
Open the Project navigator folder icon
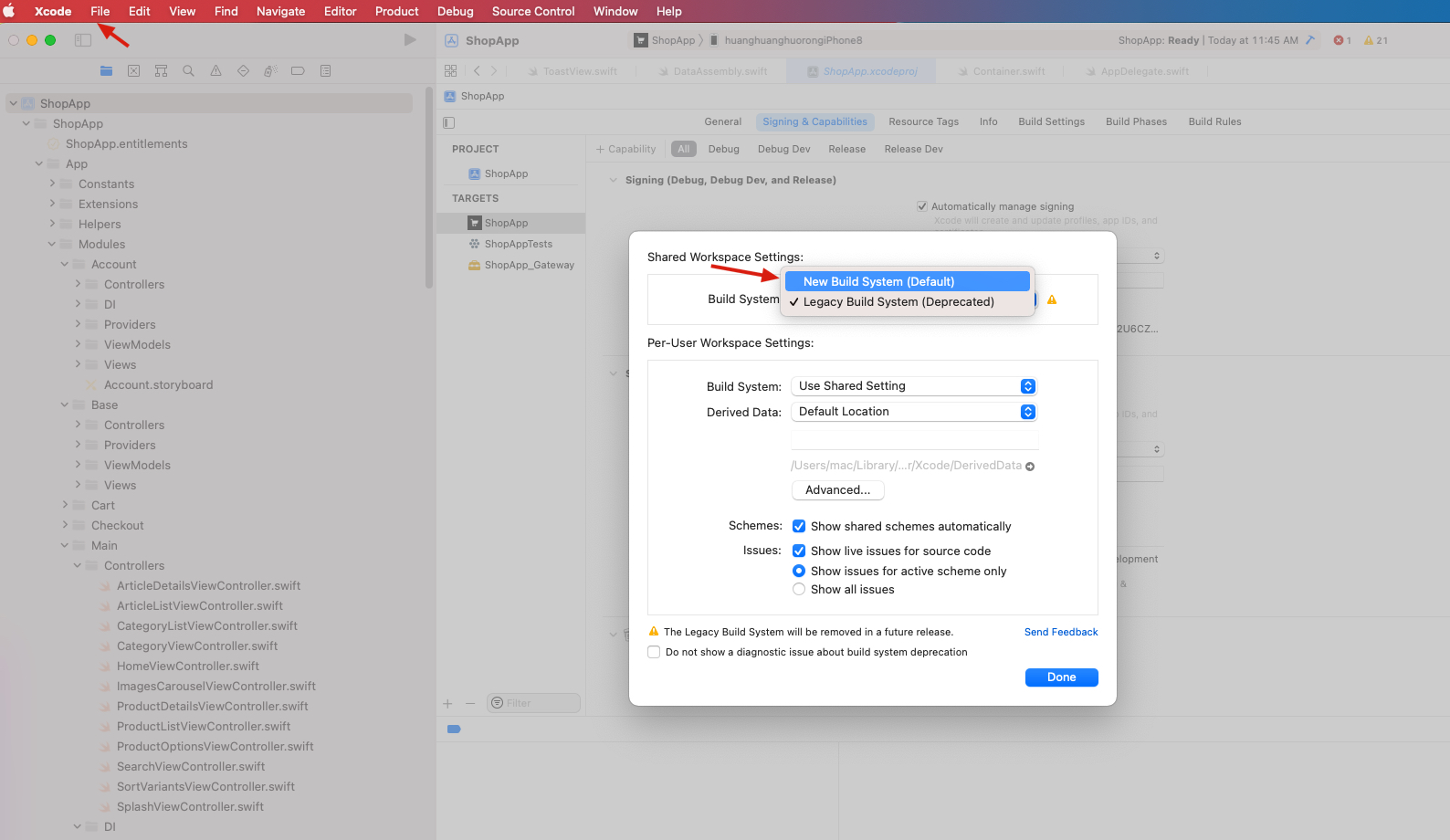[106, 71]
